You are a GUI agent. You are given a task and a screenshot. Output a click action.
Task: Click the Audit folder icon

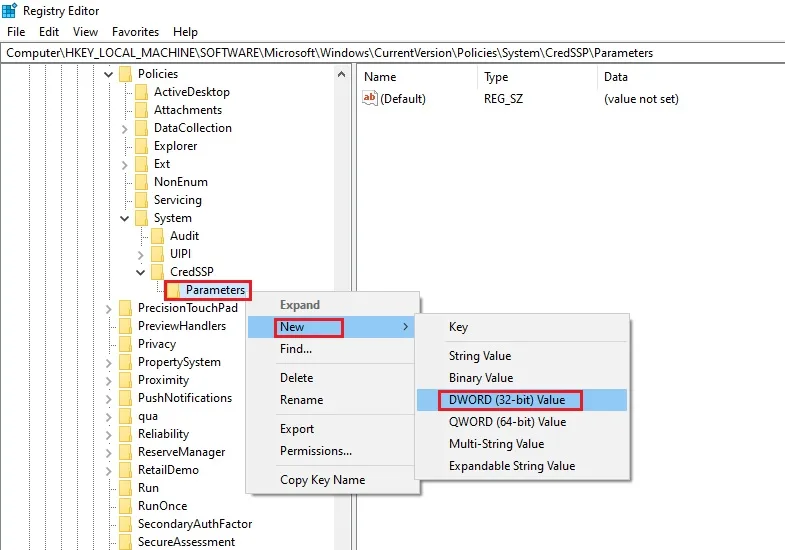[158, 236]
